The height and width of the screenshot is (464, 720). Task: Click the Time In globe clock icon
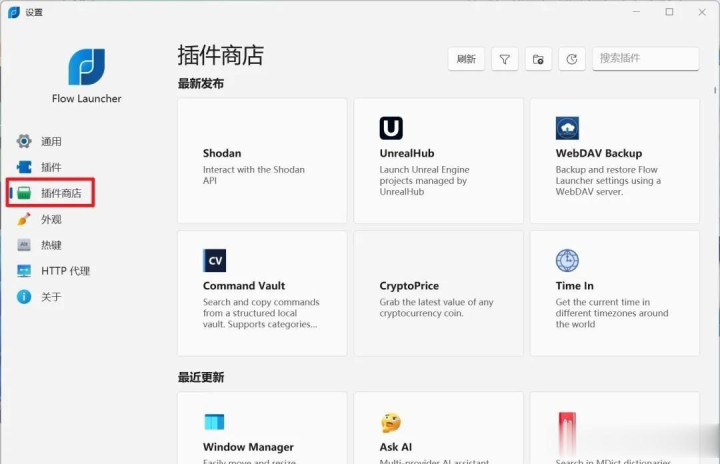tap(567, 260)
